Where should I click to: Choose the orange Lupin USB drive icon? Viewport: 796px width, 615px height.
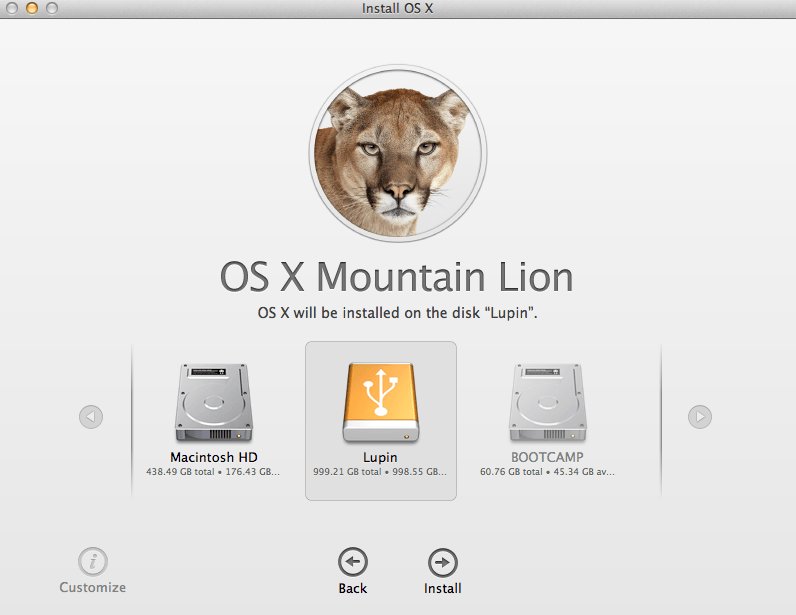click(380, 403)
